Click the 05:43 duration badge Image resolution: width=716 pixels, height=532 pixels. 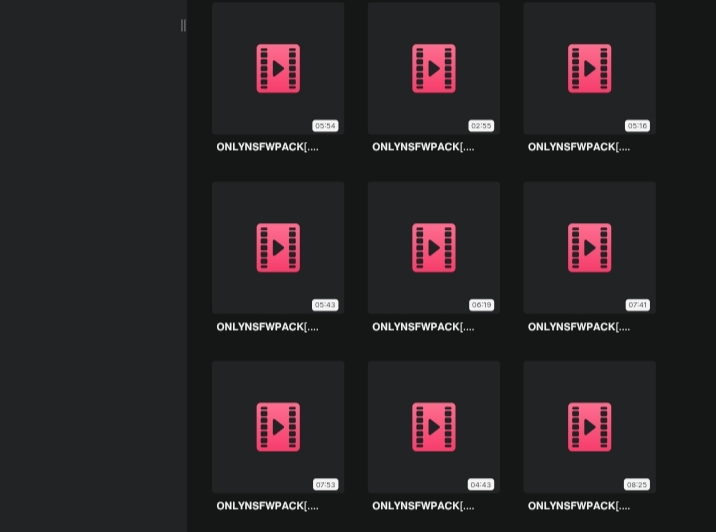[325, 305]
